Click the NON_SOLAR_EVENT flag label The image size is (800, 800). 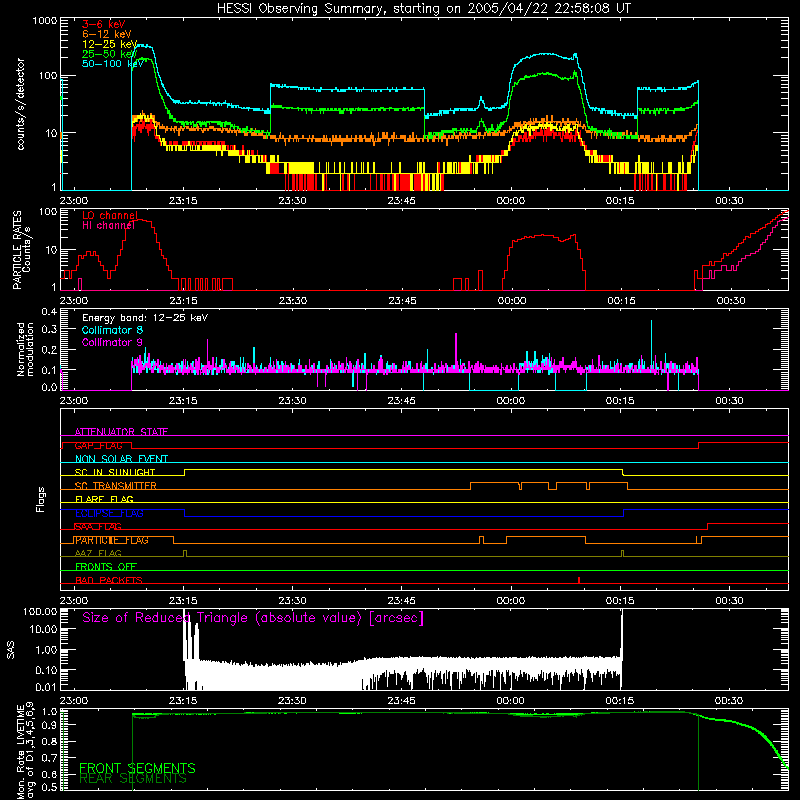[x=121, y=459]
